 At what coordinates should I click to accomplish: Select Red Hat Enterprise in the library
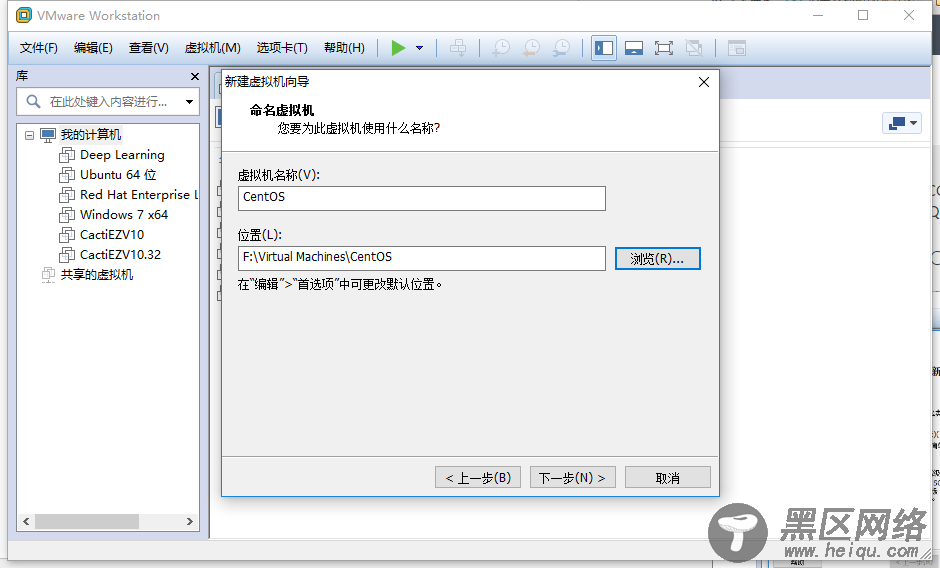[138, 195]
